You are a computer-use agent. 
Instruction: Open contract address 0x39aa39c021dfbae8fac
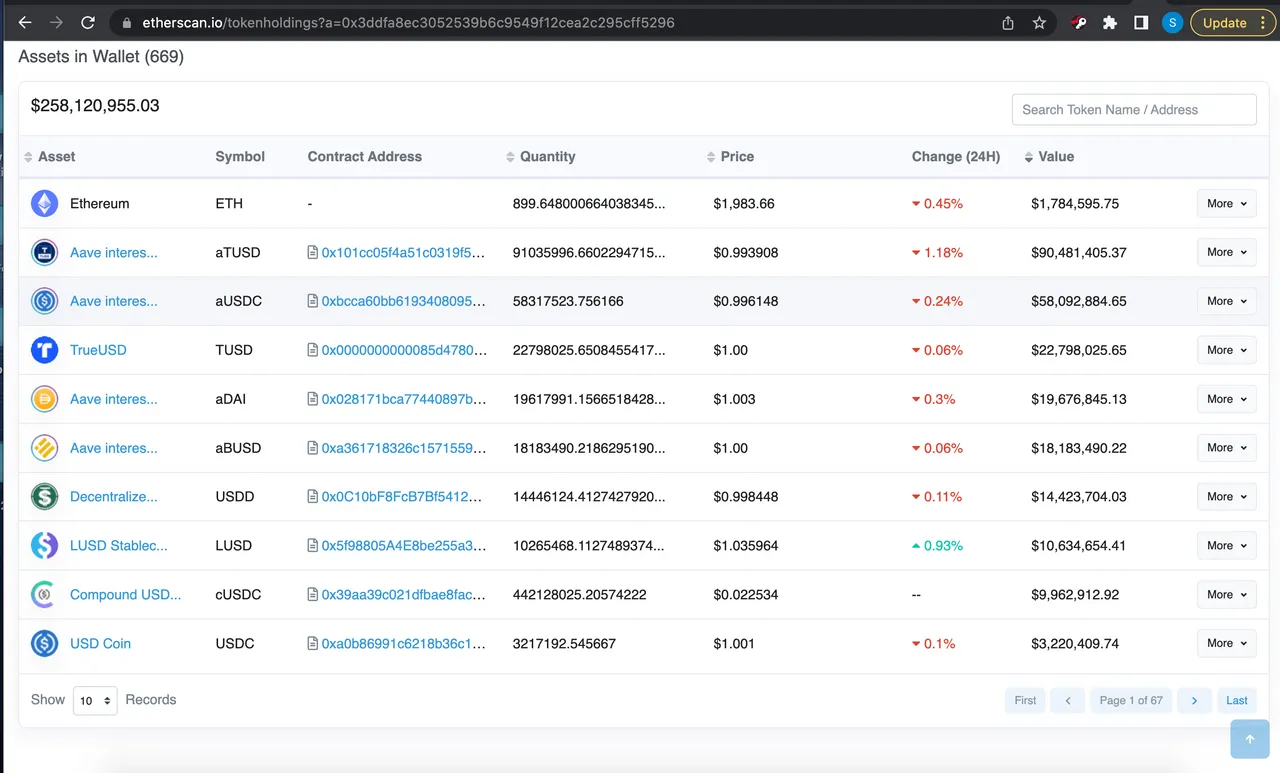coord(403,595)
